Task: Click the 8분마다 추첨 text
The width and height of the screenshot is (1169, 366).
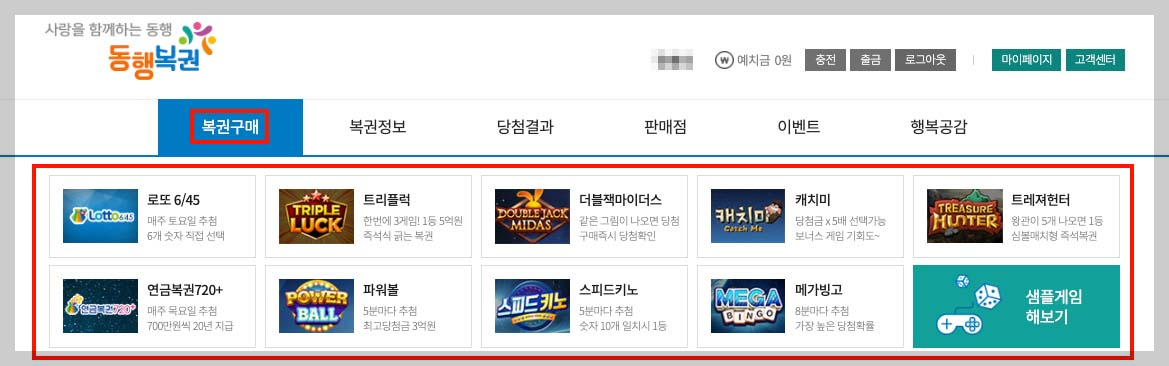Action: click(x=822, y=311)
